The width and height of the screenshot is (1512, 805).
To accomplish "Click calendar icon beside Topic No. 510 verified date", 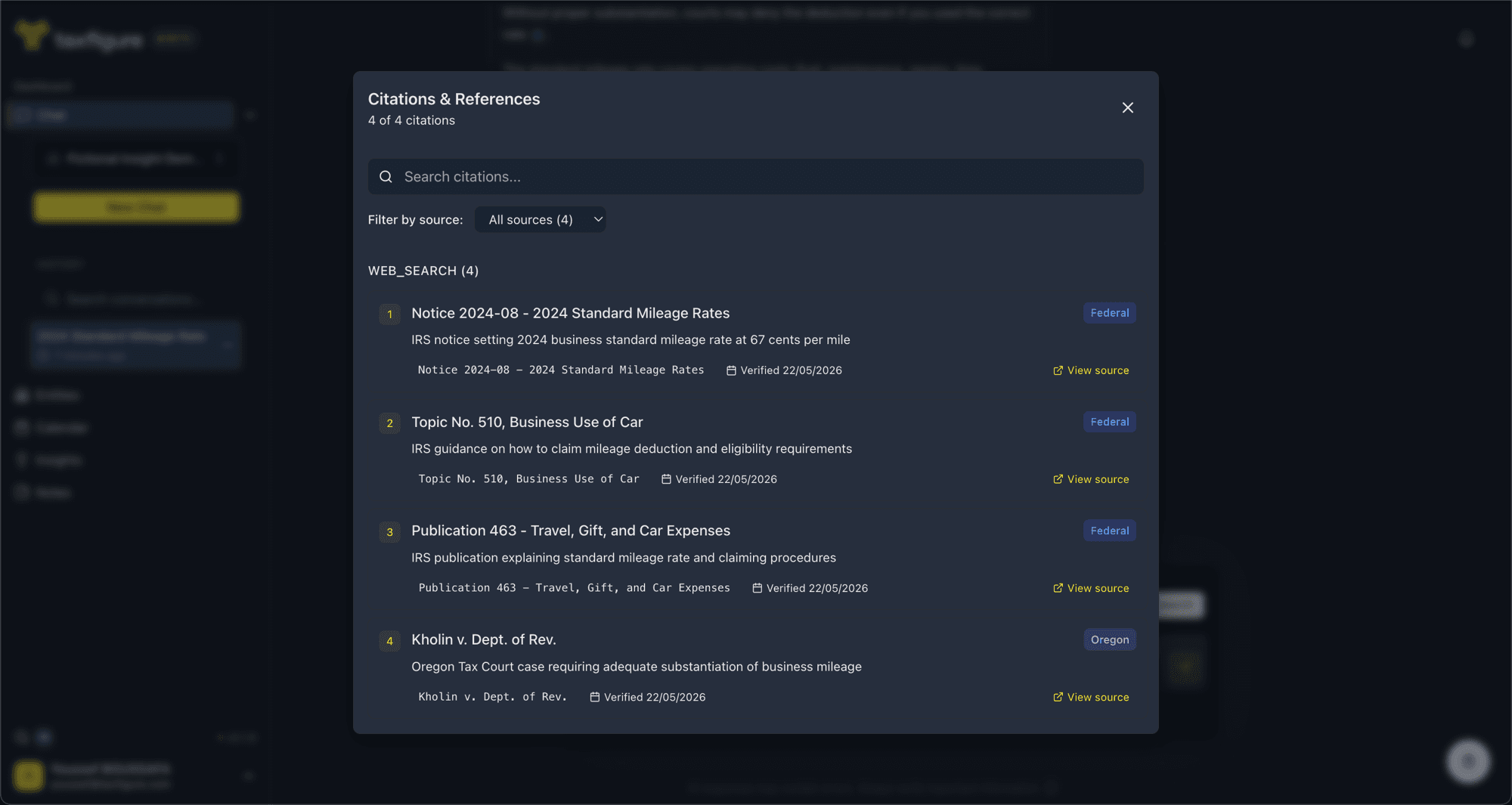I will (666, 479).
